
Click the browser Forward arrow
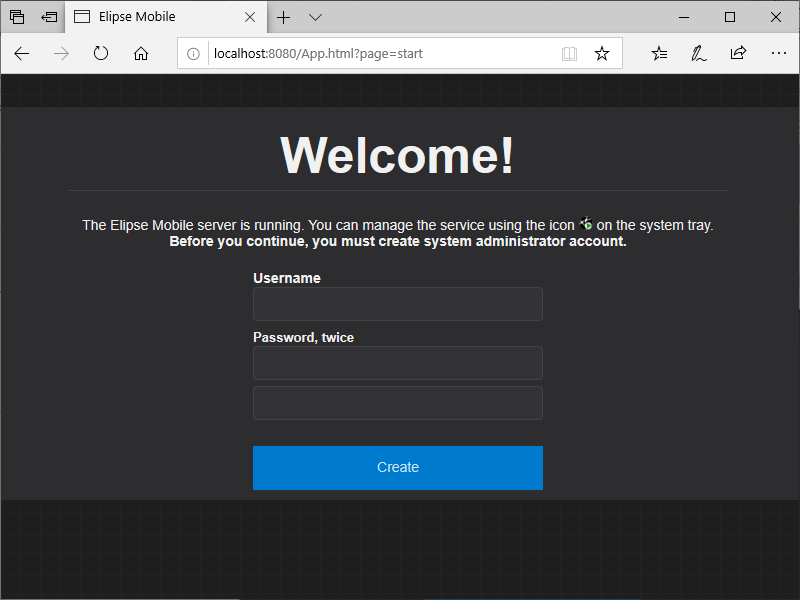tap(61, 54)
